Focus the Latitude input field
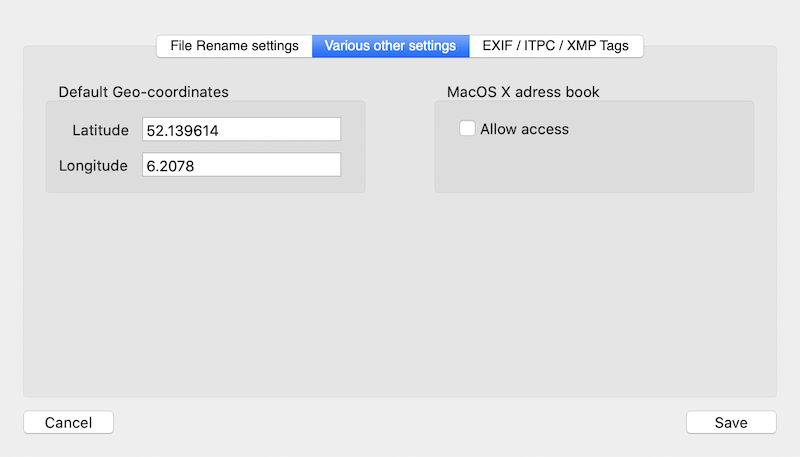The height and width of the screenshot is (457, 800). coord(241,130)
